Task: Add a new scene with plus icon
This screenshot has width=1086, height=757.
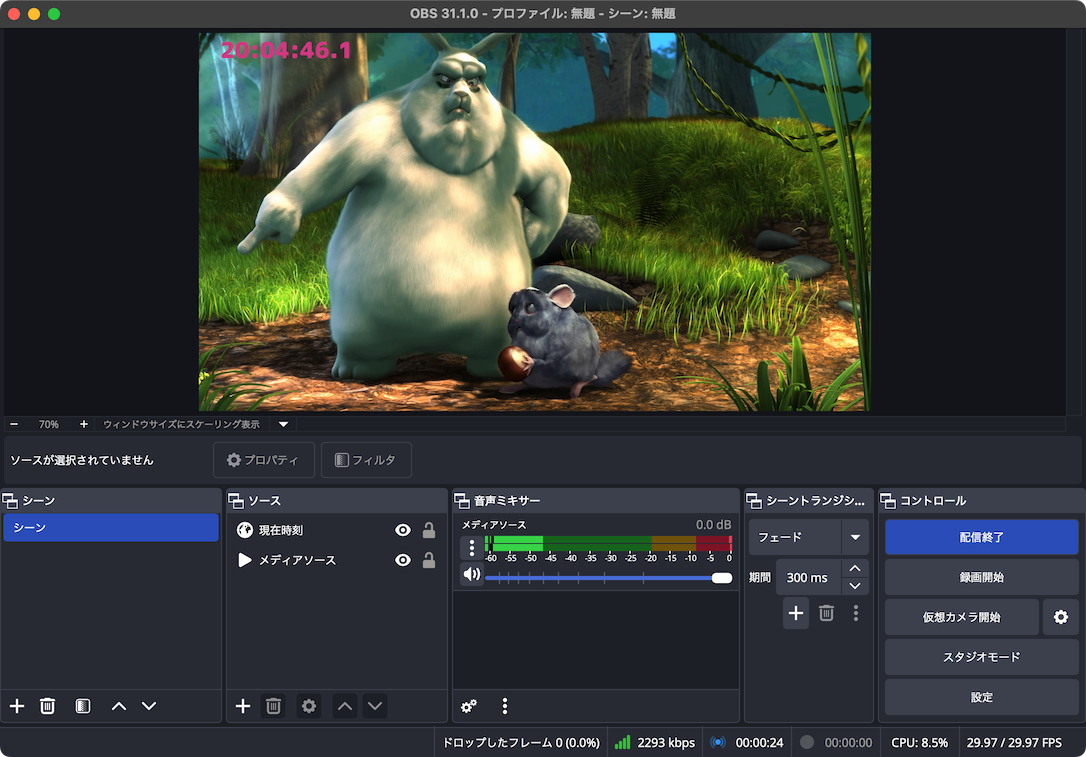Action: (x=17, y=706)
